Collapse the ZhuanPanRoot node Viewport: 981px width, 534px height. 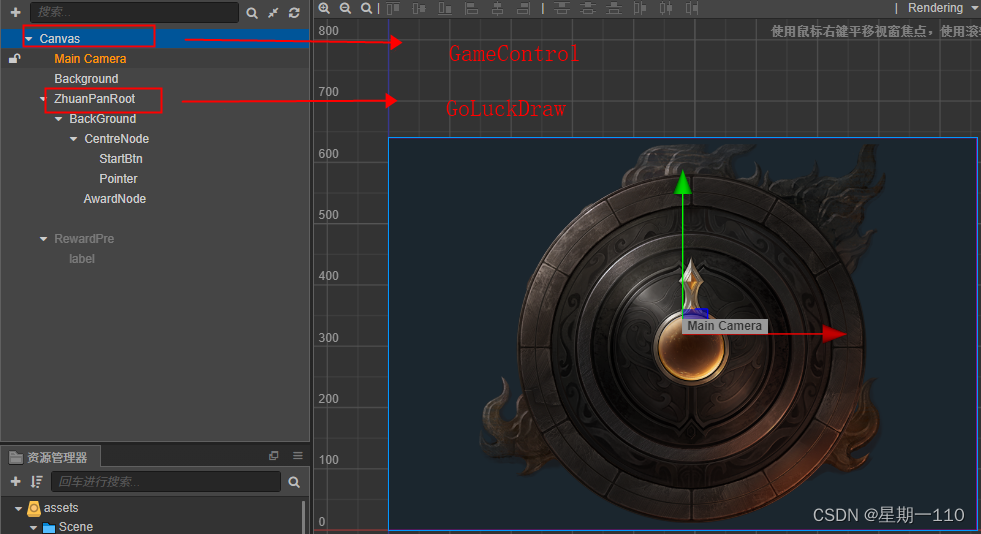[43, 99]
